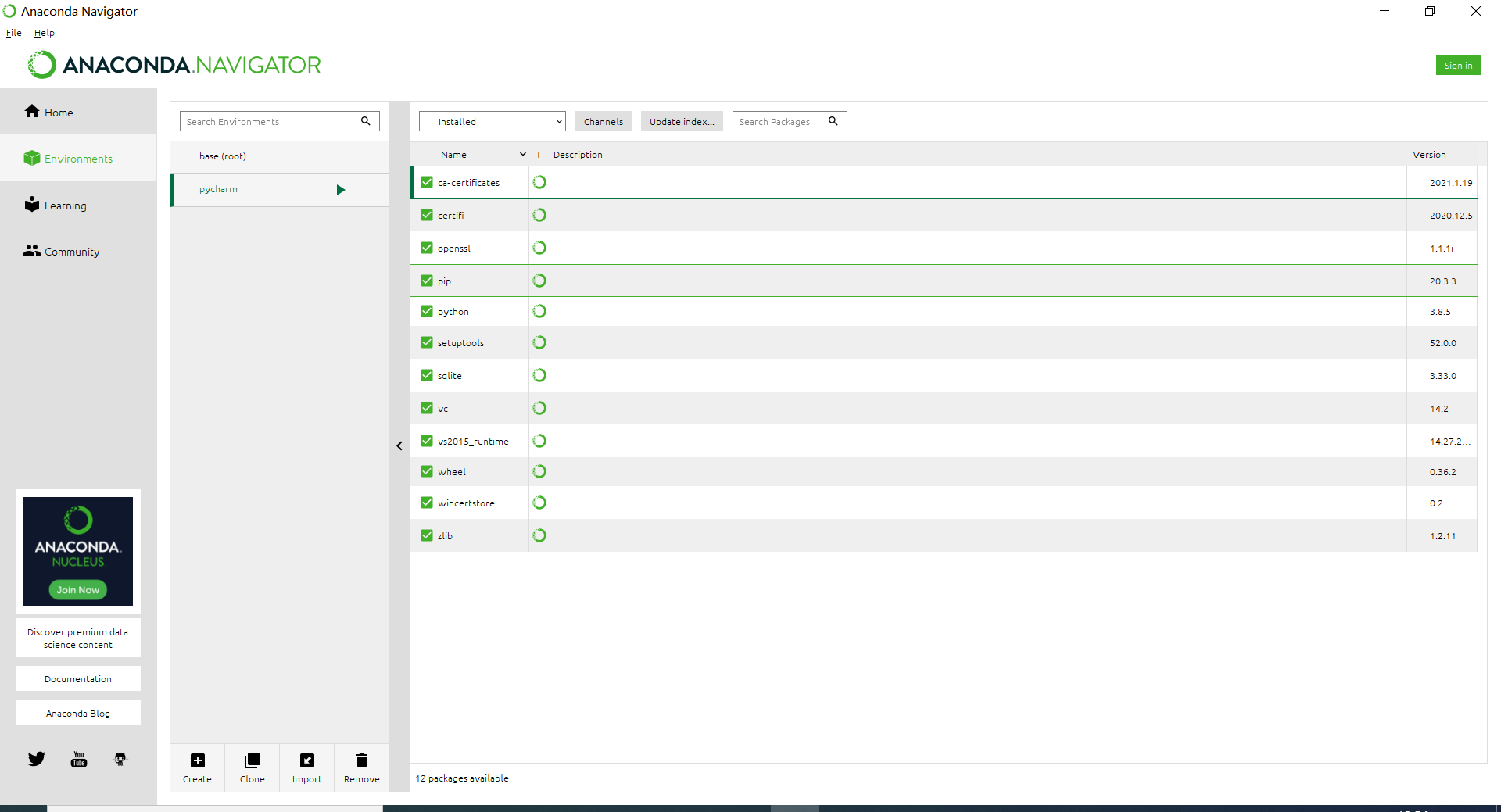
Task: Open Anaconda Twitter icon link
Action: (x=37, y=759)
